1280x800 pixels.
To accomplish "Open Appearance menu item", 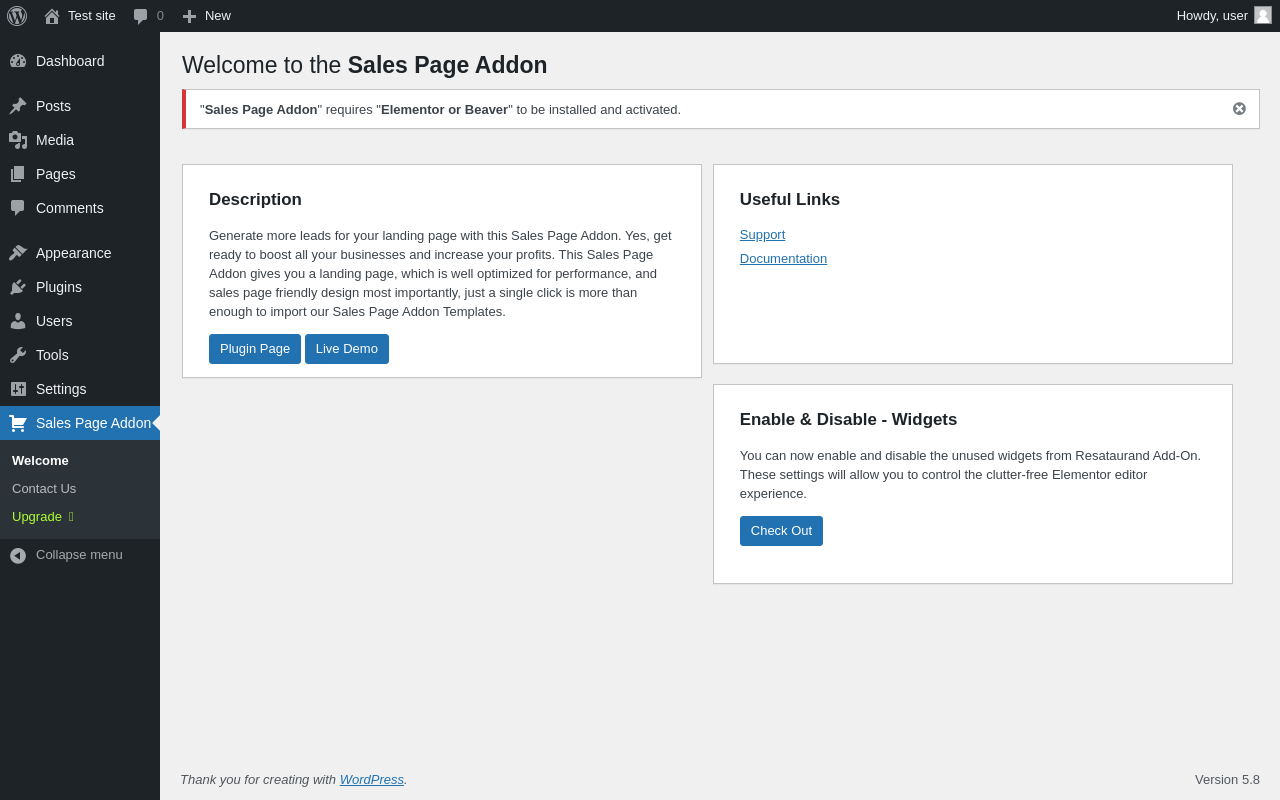I will click(80, 253).
